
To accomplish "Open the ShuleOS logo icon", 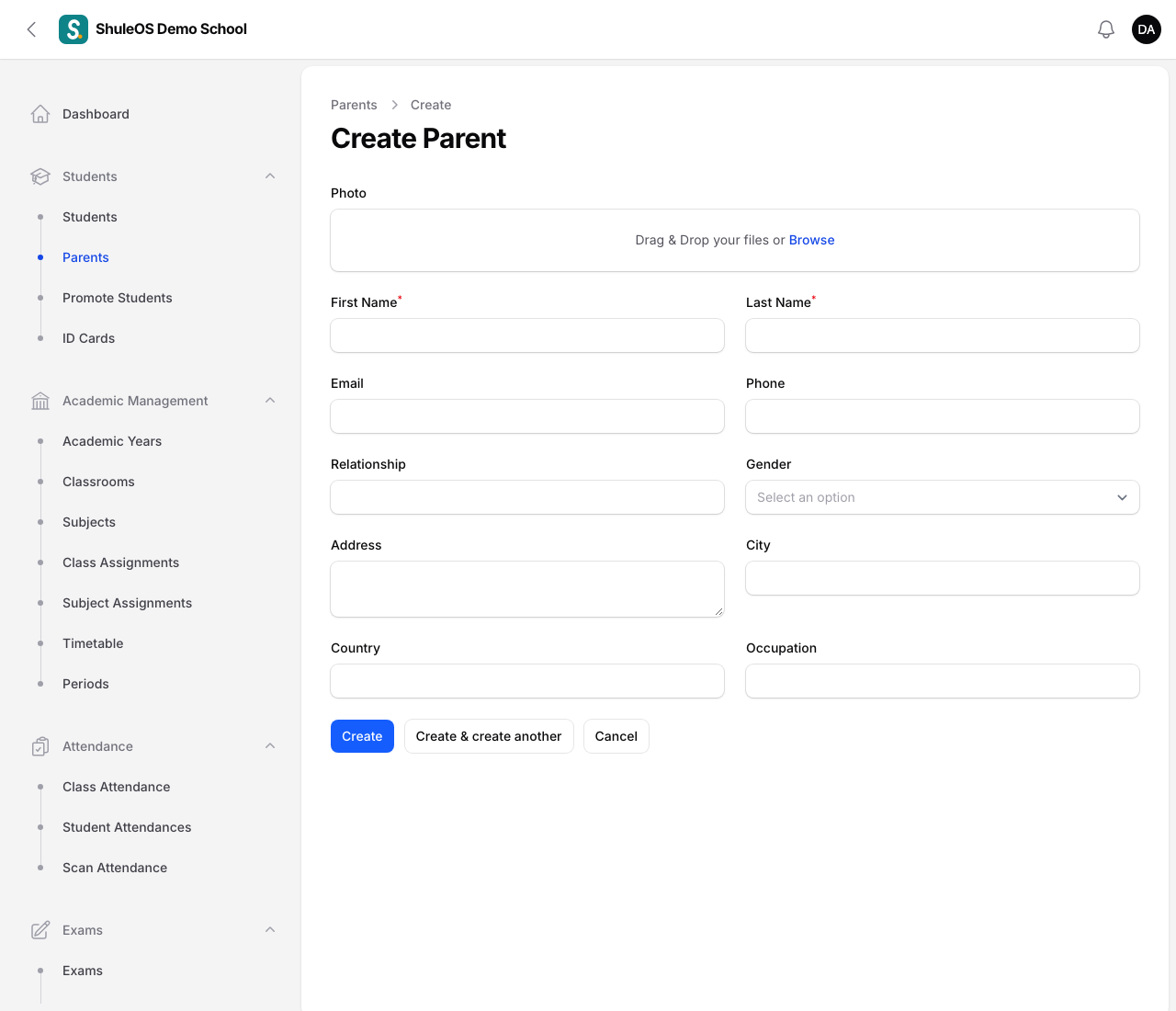I will [x=73, y=29].
